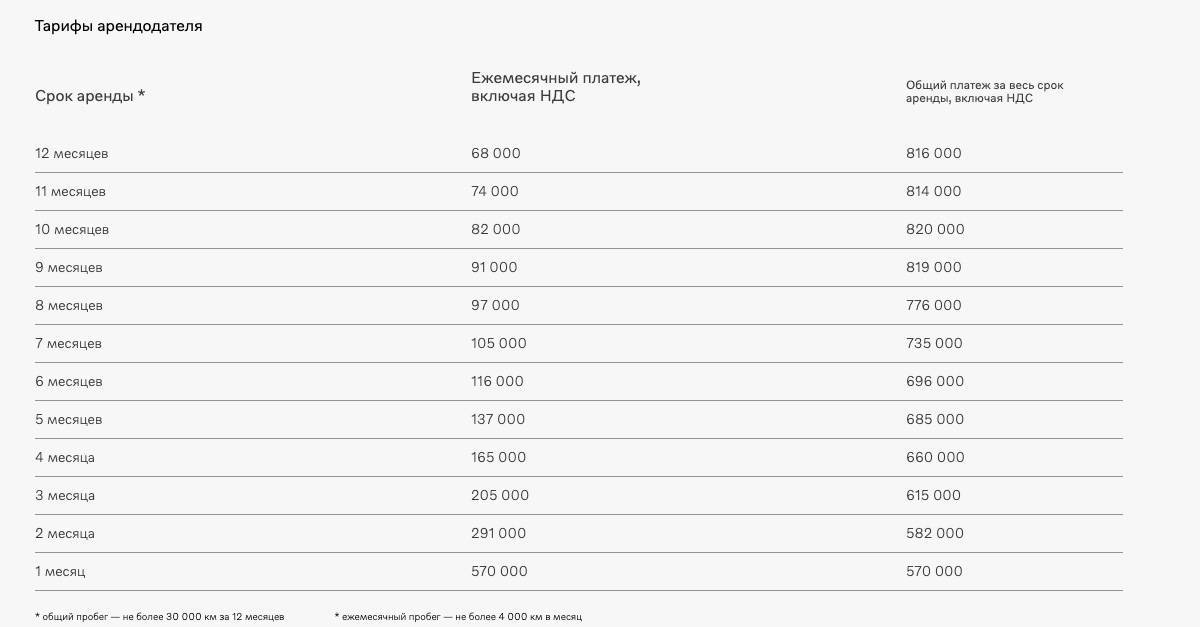Click the "Тарифы арендодателя" heading
1200x627 pixels.
(118, 27)
